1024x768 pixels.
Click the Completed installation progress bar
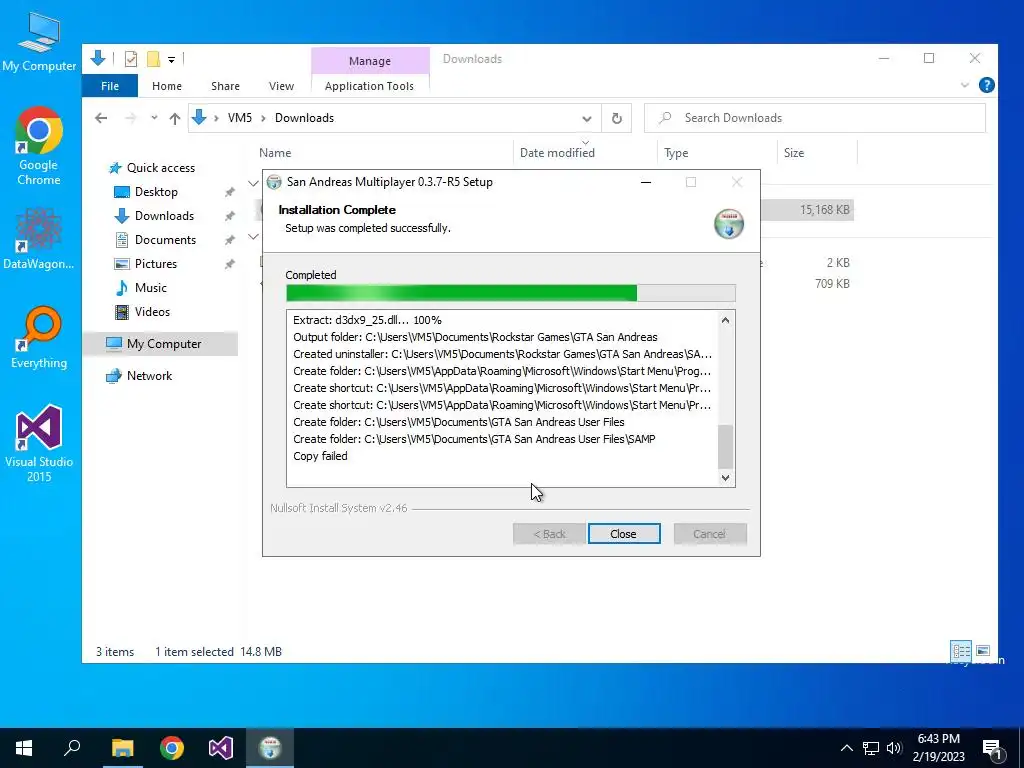(510, 293)
